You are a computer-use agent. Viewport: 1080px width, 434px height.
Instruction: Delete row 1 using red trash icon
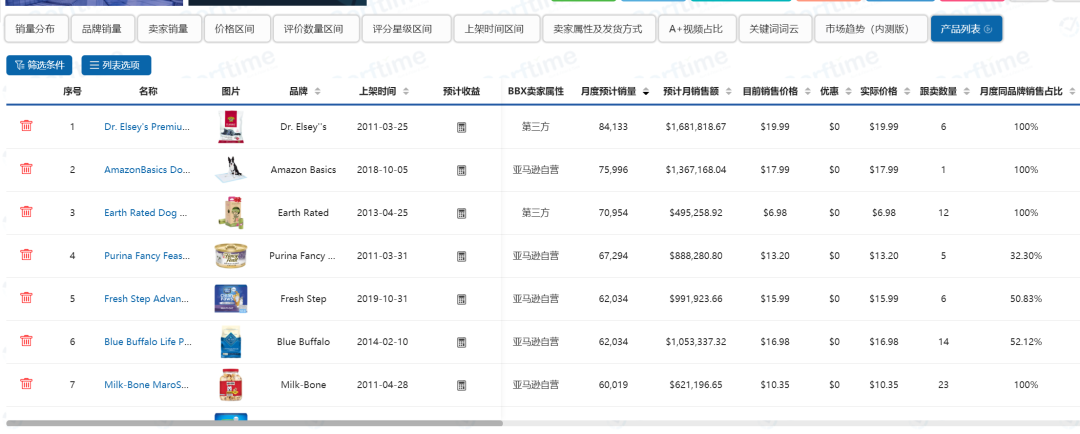pos(26,127)
